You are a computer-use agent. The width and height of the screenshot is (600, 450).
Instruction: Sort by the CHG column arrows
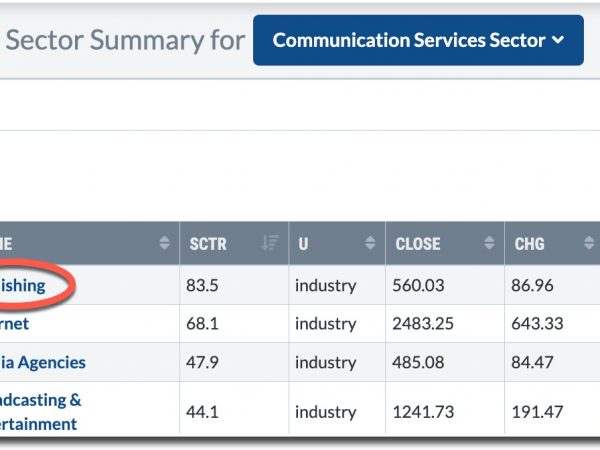[x=589, y=243]
